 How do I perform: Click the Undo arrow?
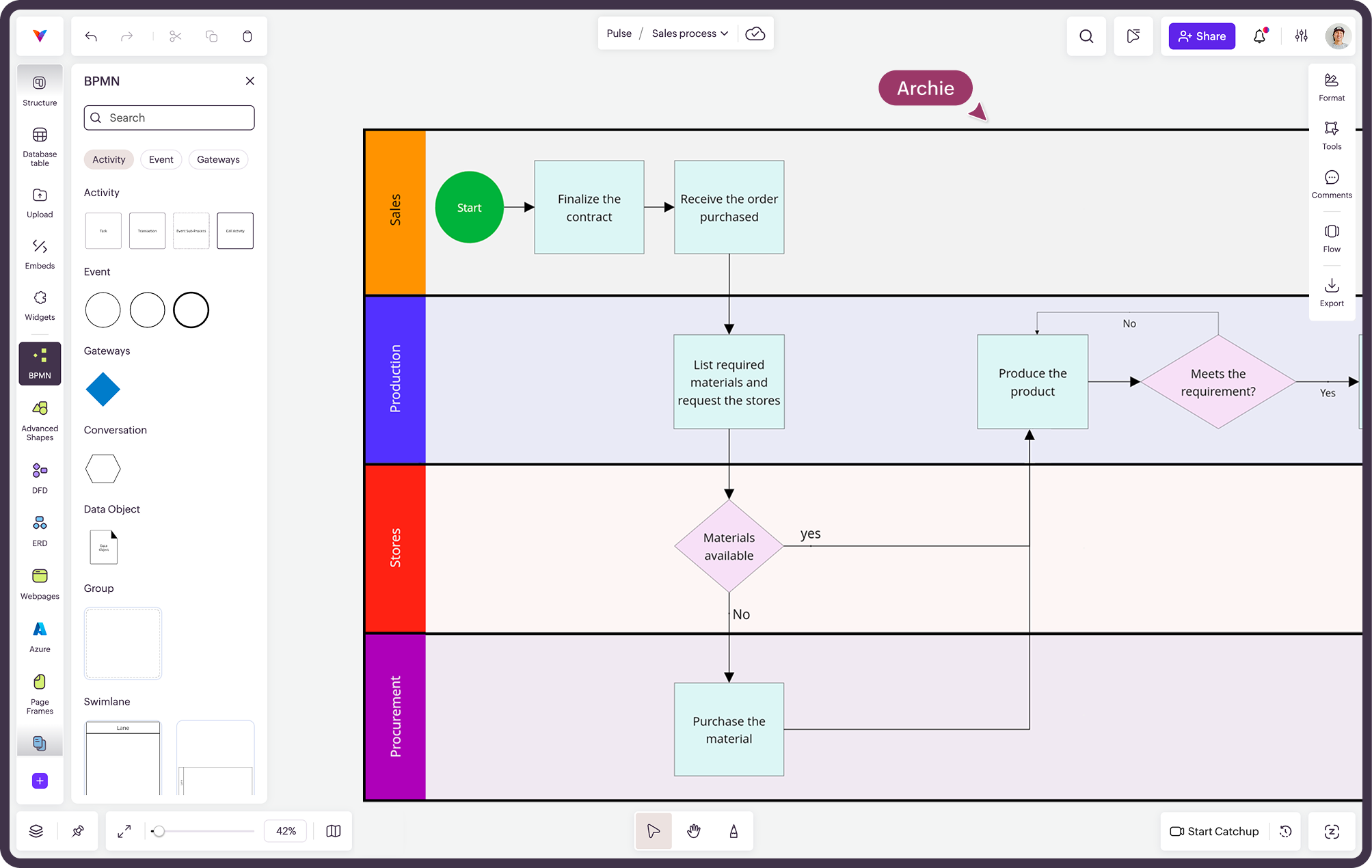click(x=91, y=36)
